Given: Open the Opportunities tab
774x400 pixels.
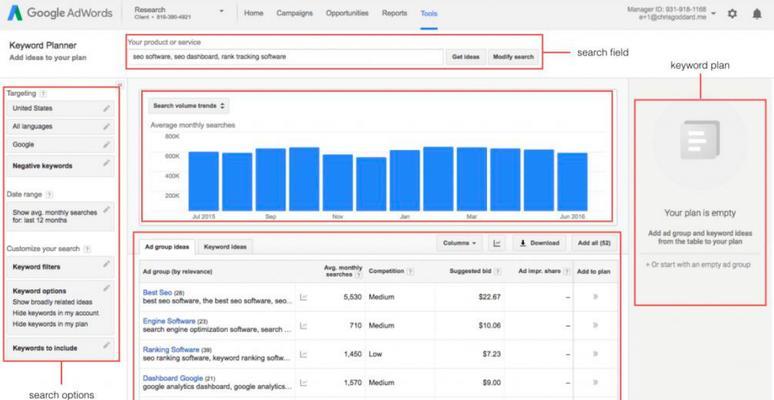Looking at the screenshot, I should pos(347,13).
